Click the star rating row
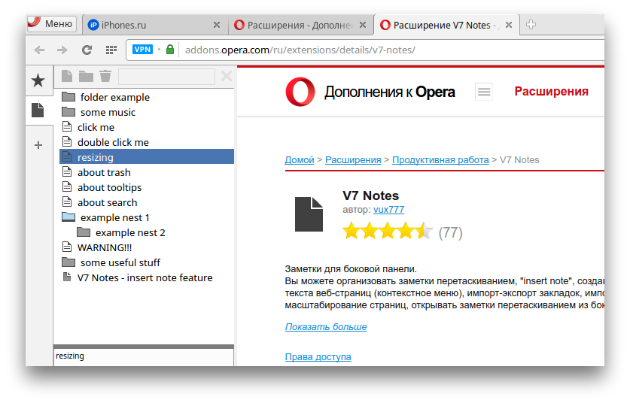The height and width of the screenshot is (403, 630). [x=387, y=232]
